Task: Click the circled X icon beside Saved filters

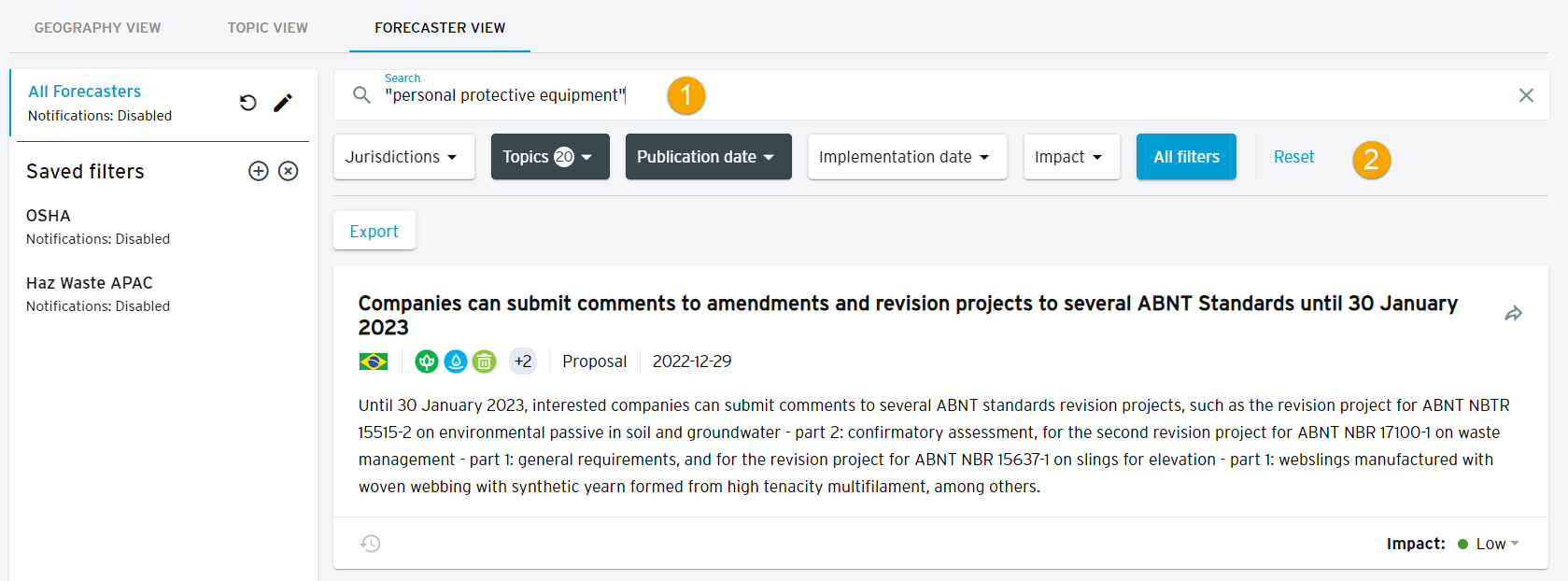Action: pos(289,171)
